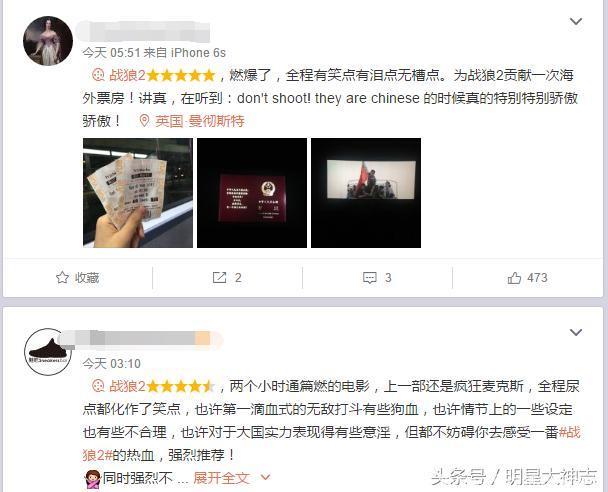
Task: Click the emoji before 同时强烈不 text
Action: [x=92, y=478]
